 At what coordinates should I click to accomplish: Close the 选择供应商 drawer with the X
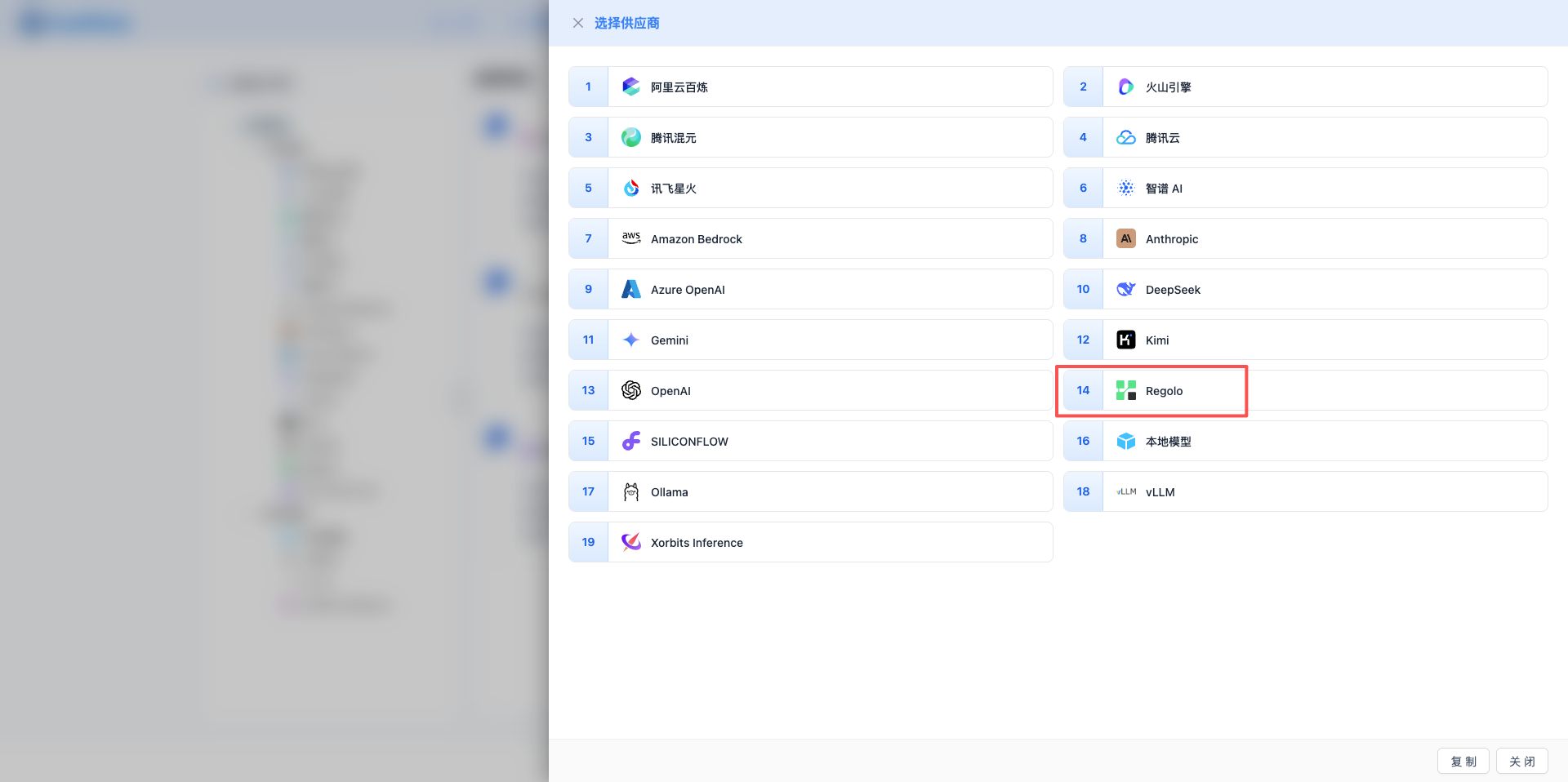[578, 23]
